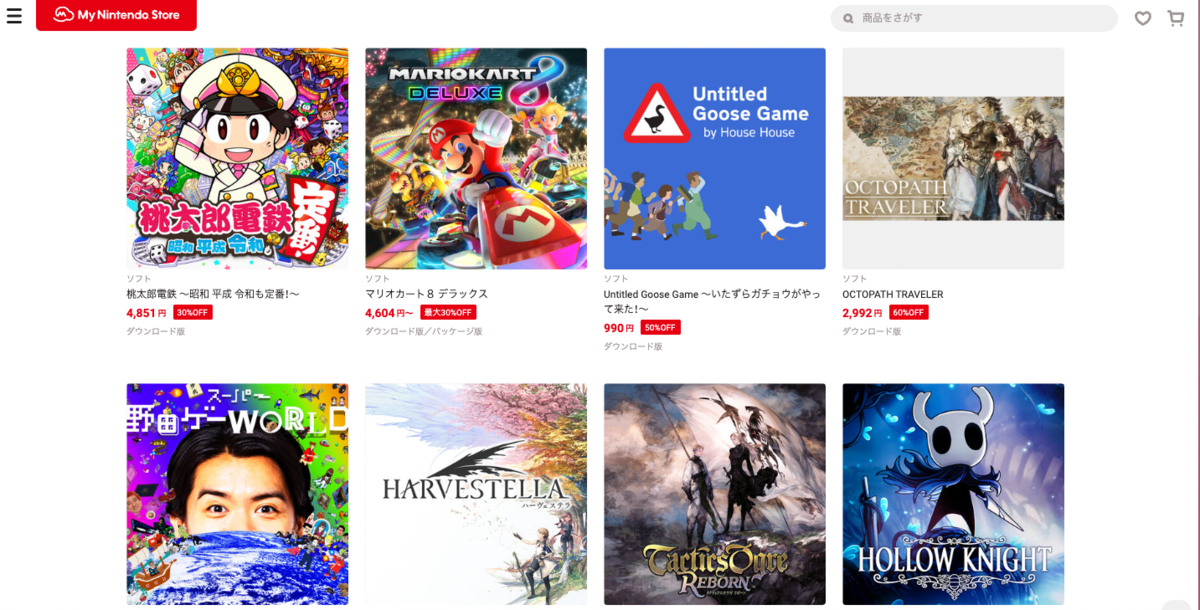Viewport: 1200px width, 610px height.
Task: Select the 野田ゲーWORLD game thumbnail
Action: tap(237, 494)
